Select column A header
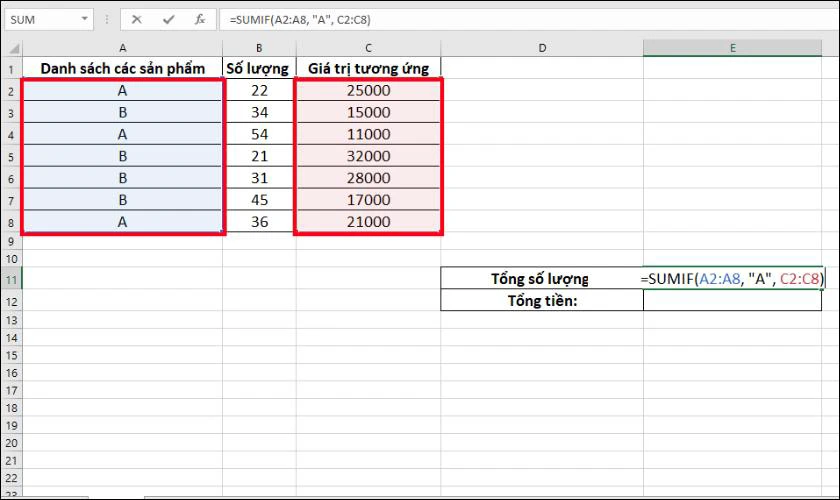The width and height of the screenshot is (840, 500). [123, 48]
